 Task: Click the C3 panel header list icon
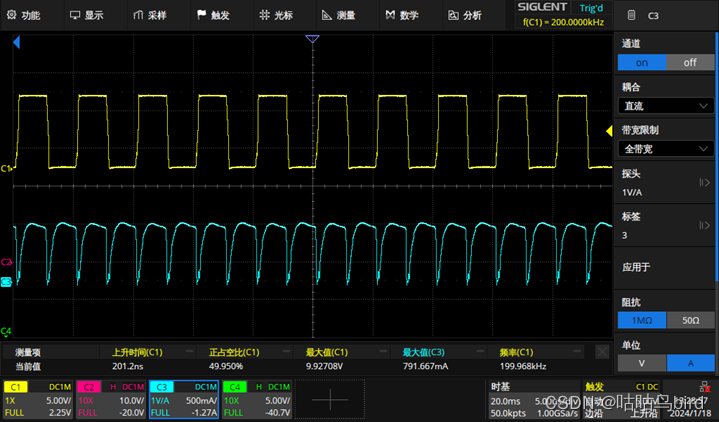[x=631, y=15]
